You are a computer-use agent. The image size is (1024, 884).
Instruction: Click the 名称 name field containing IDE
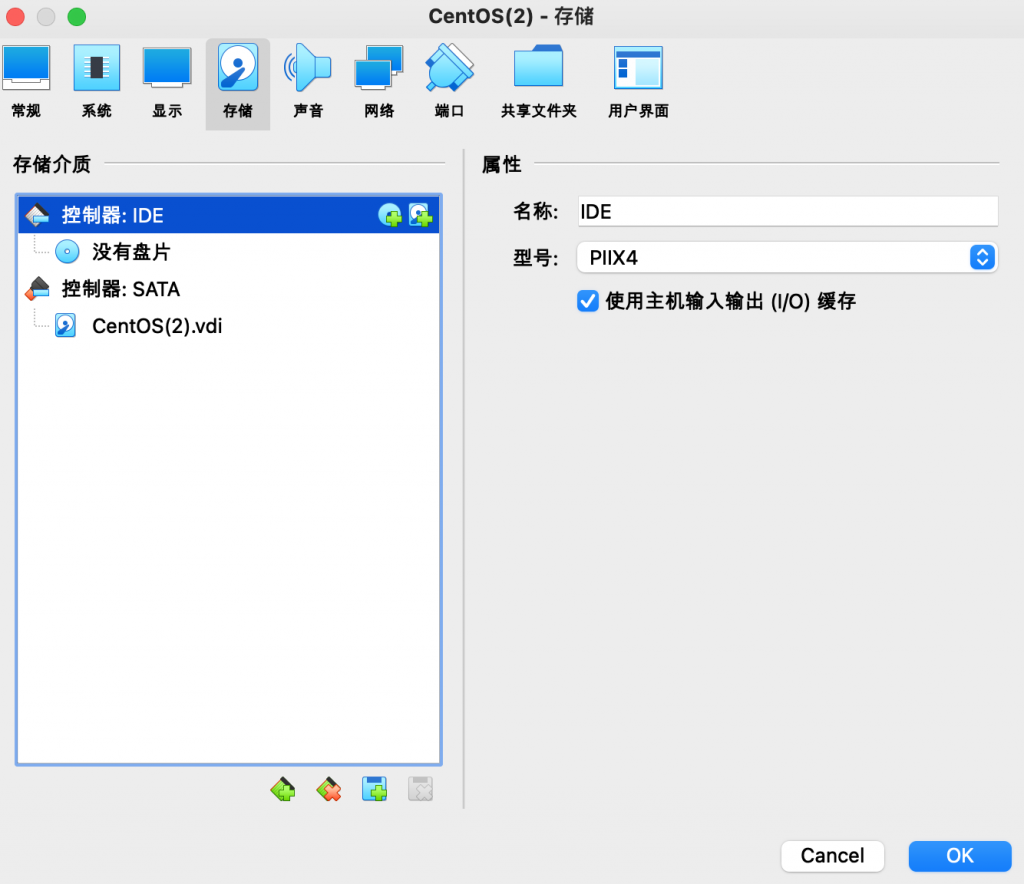(788, 212)
